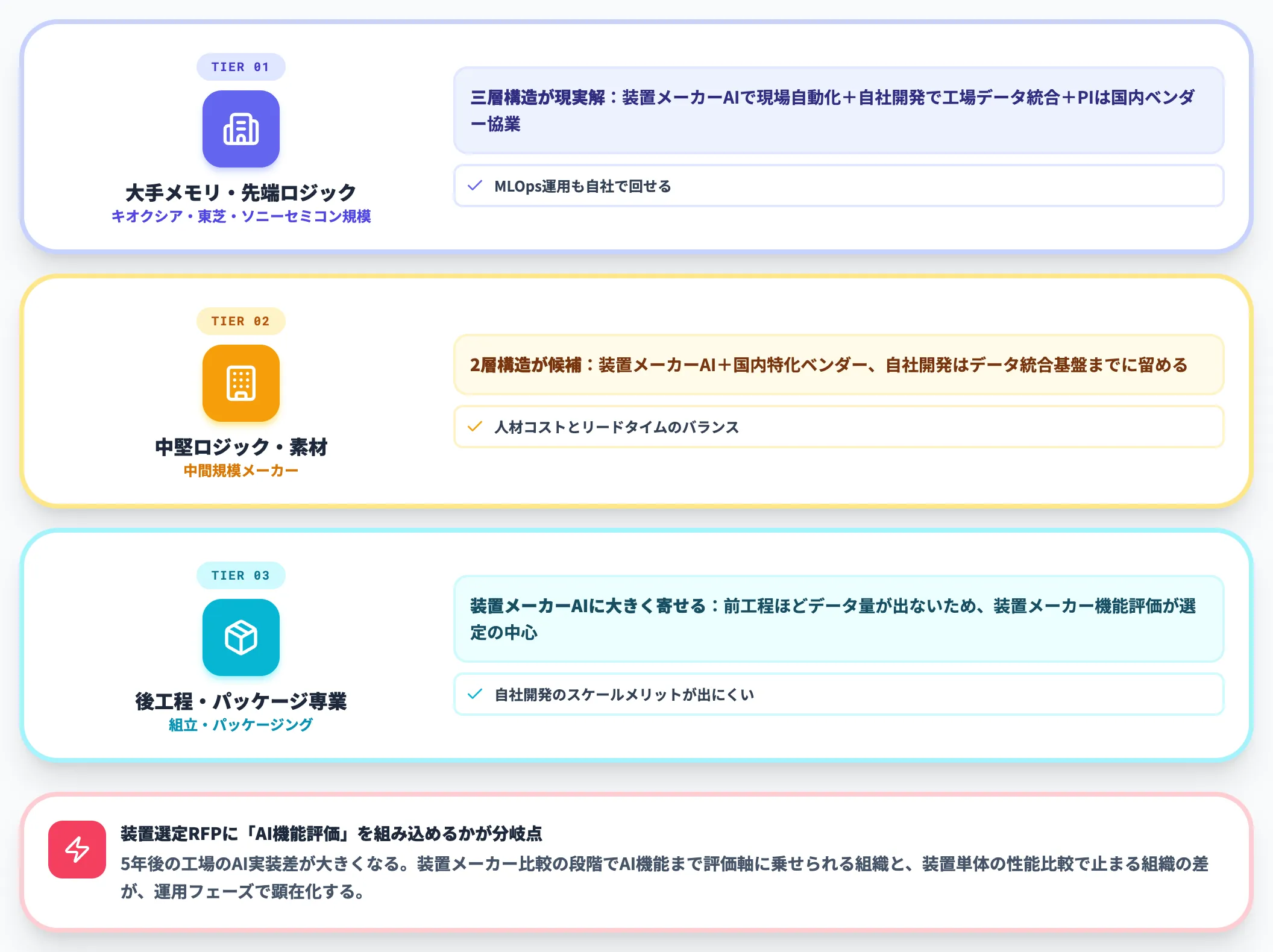This screenshot has height=952, width=1273.
Task: Click the heading 後工程・パッケージ専業
Action: click(240, 701)
